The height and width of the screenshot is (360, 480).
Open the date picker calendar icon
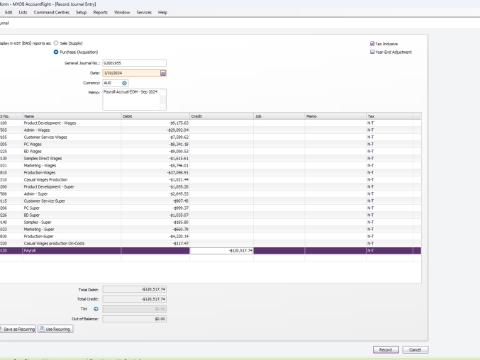tap(163, 73)
